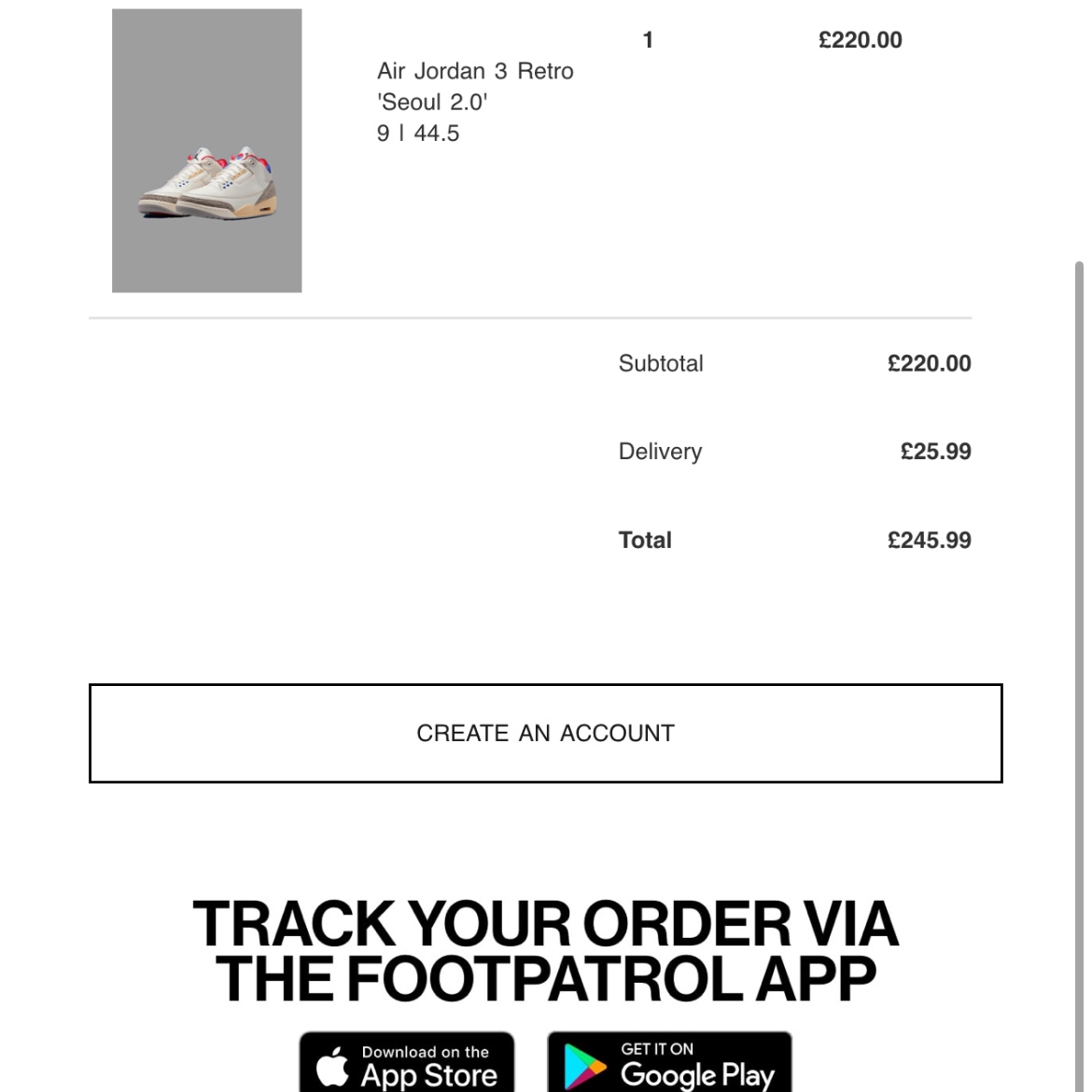The height and width of the screenshot is (1092, 1092).
Task: Click the Google Play triangle logo
Action: coord(584,1066)
